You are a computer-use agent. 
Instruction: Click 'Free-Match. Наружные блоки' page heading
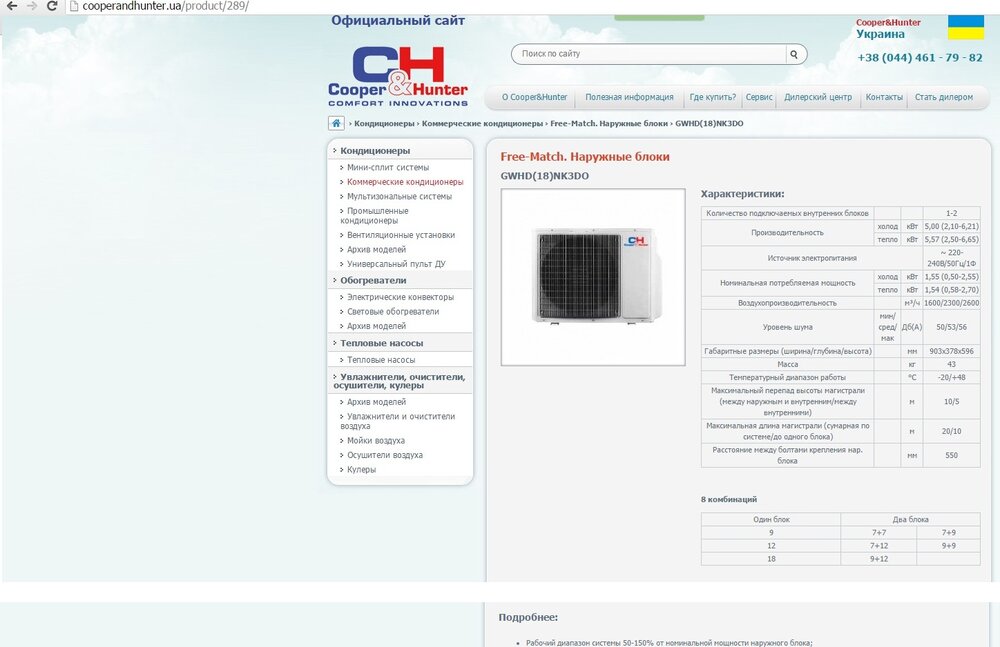(585, 157)
